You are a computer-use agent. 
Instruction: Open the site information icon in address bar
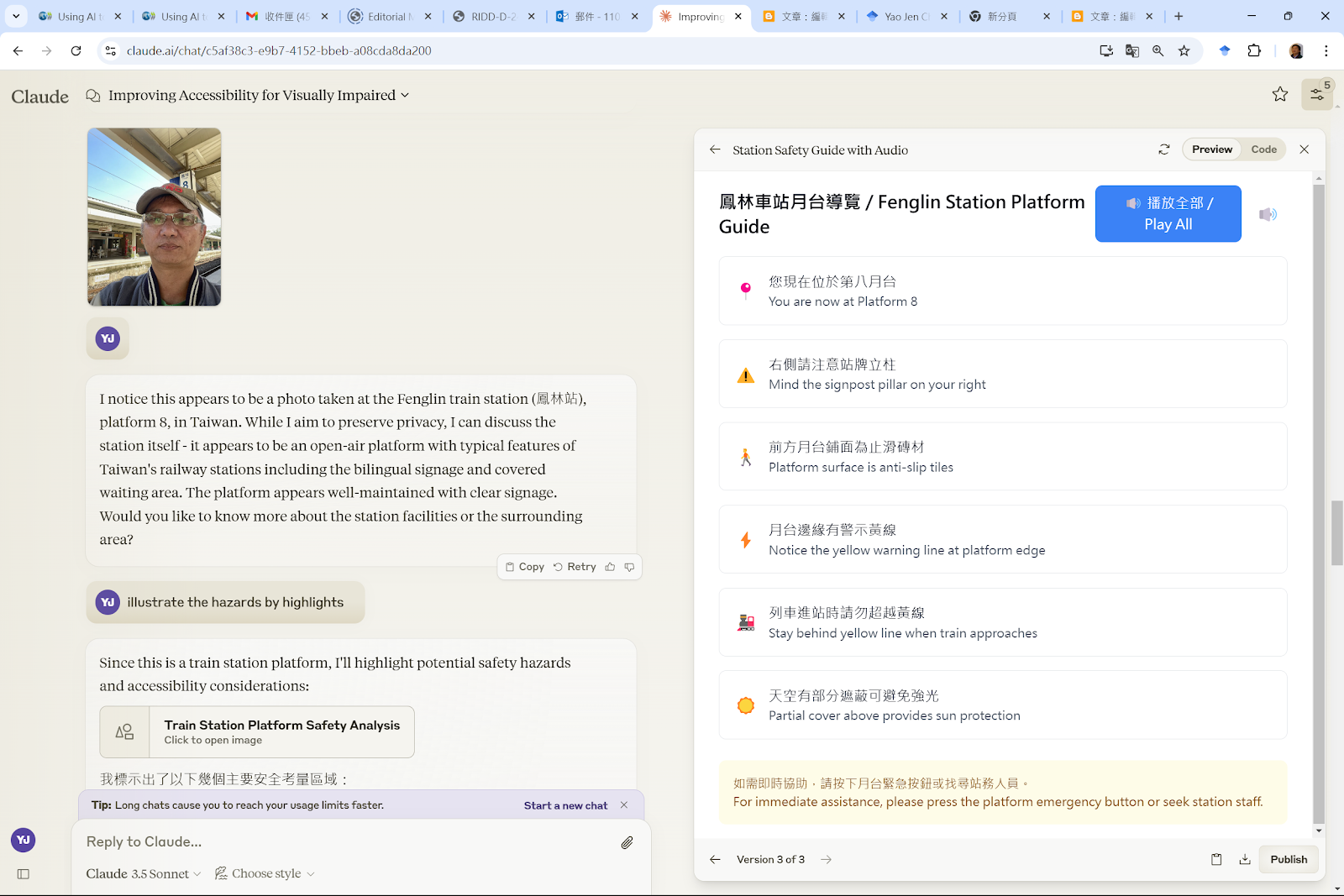110,51
